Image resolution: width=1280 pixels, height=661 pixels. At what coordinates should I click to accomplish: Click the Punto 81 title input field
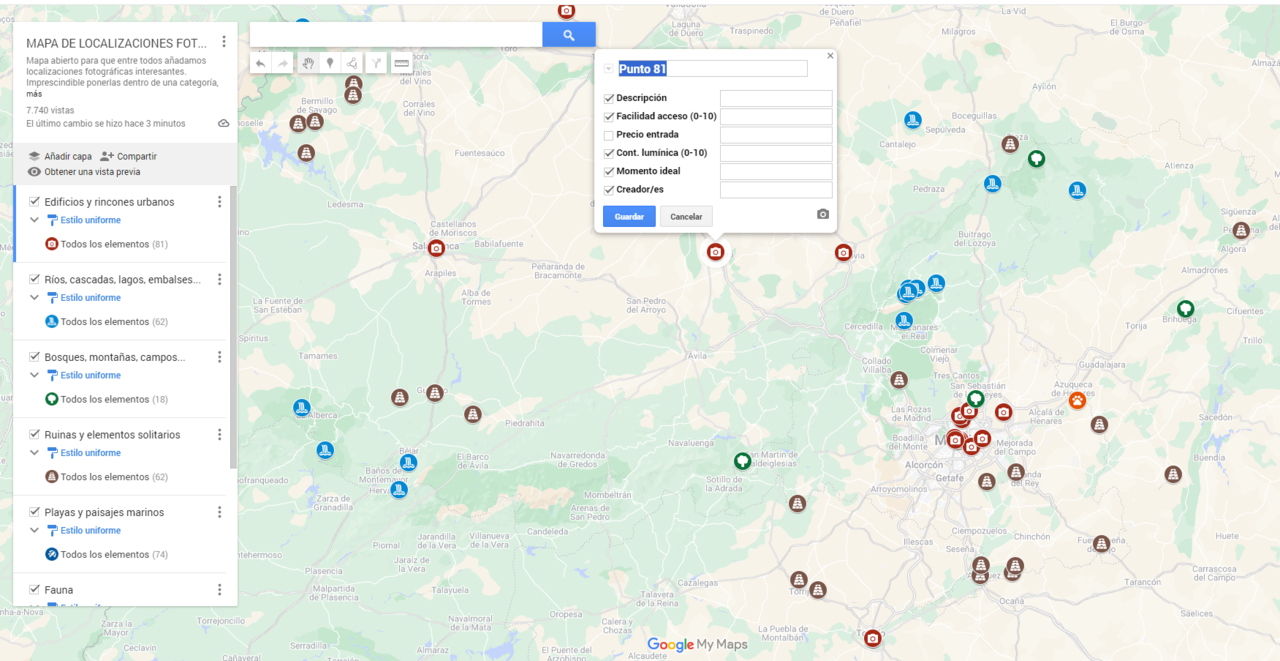(712, 69)
